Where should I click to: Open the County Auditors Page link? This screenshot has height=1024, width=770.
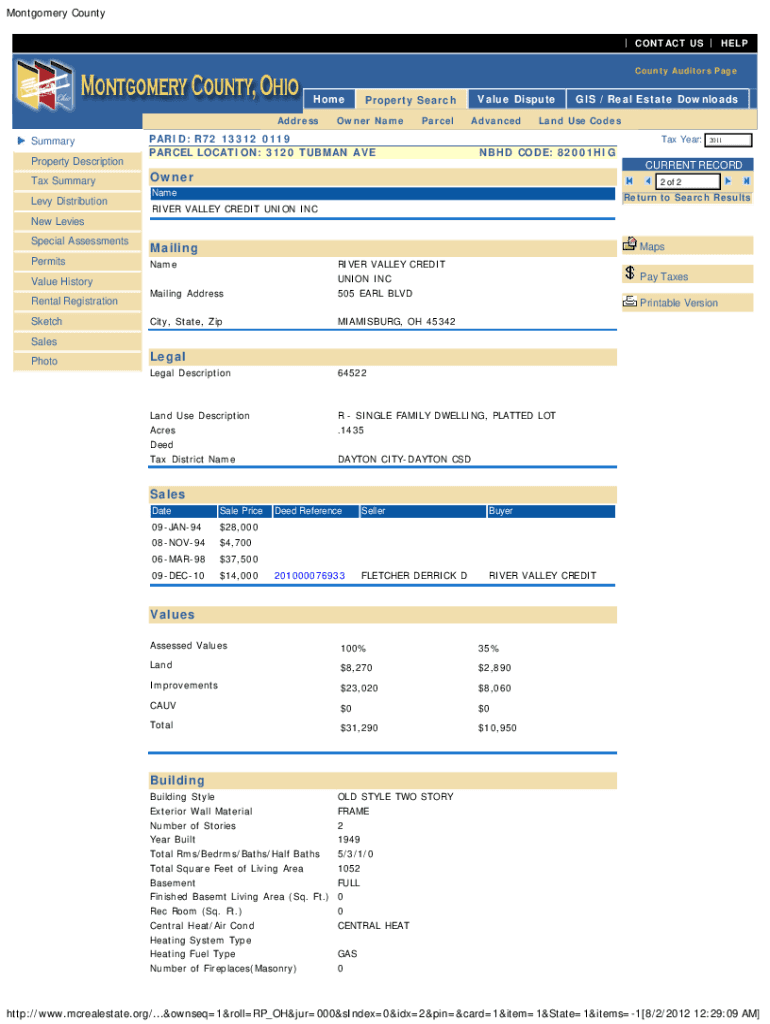tap(685, 71)
